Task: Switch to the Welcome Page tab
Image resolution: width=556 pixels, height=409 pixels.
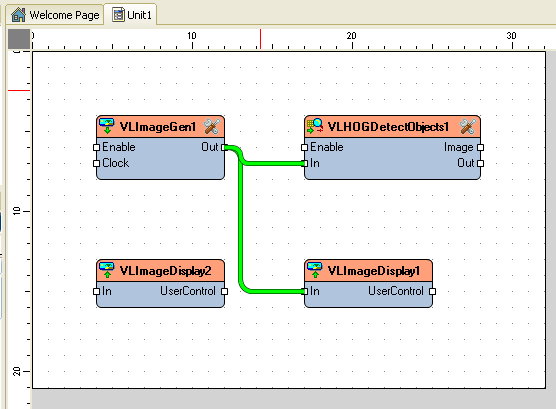Action: pyautogui.click(x=55, y=15)
